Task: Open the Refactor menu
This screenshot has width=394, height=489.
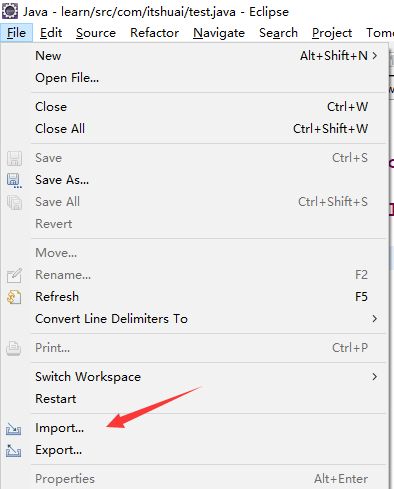Action: click(x=154, y=33)
